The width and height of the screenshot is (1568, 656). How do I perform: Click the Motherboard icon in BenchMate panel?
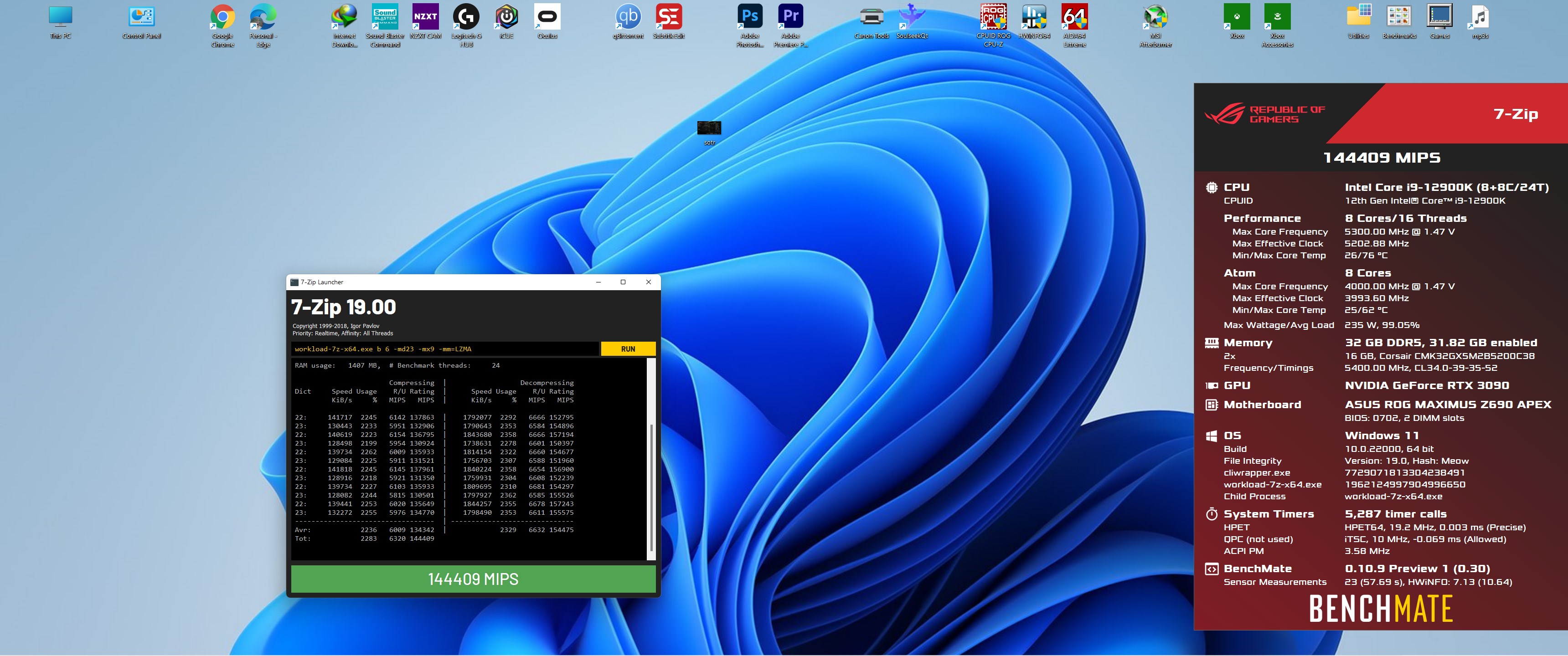click(x=1211, y=405)
